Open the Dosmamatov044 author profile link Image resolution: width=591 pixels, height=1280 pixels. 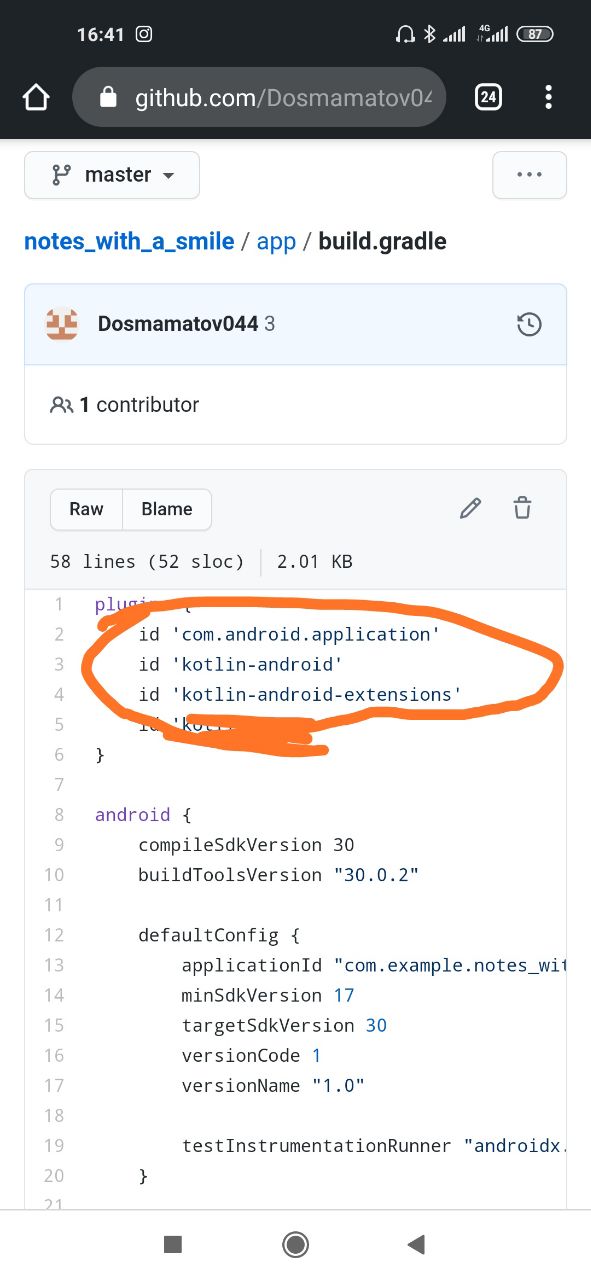pos(178,324)
